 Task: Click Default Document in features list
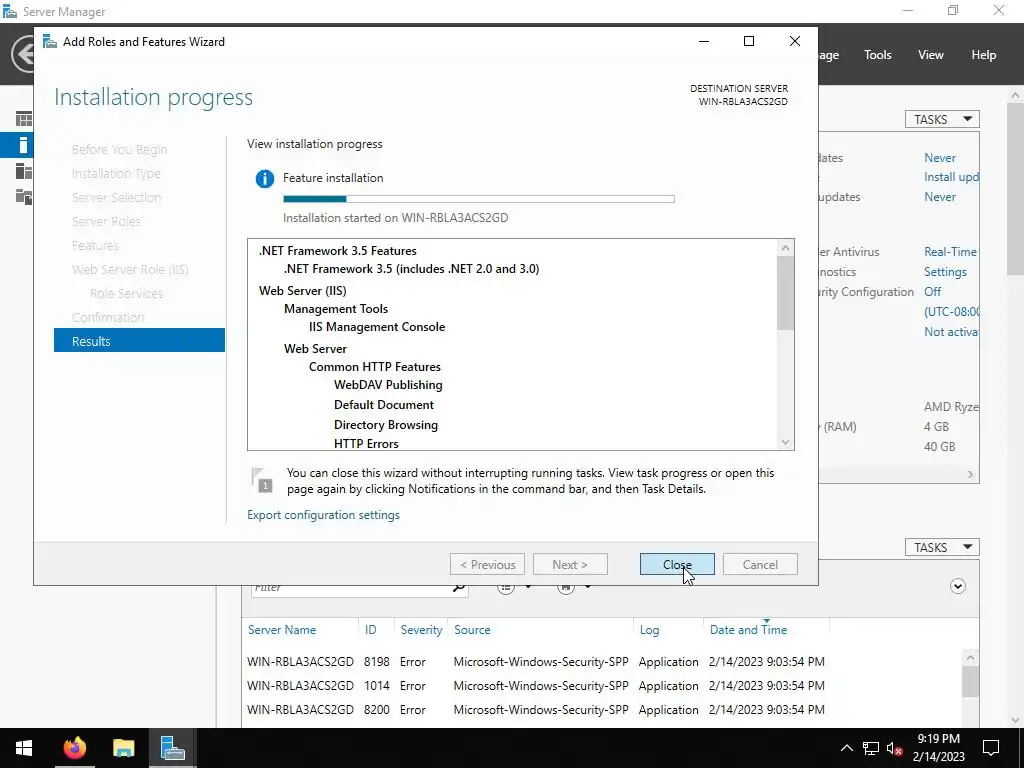(x=383, y=405)
